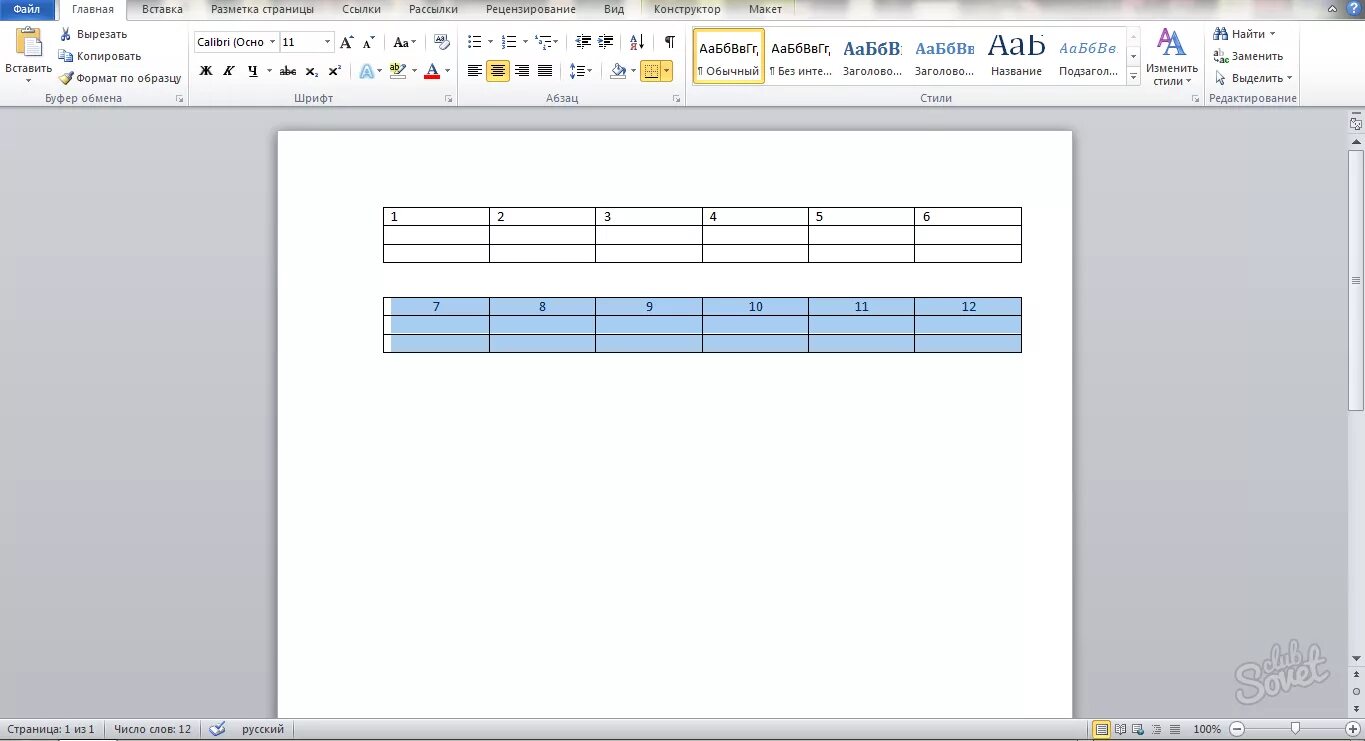1365x741 pixels.
Task: Click the zoom in plus button
Action: [1352, 730]
